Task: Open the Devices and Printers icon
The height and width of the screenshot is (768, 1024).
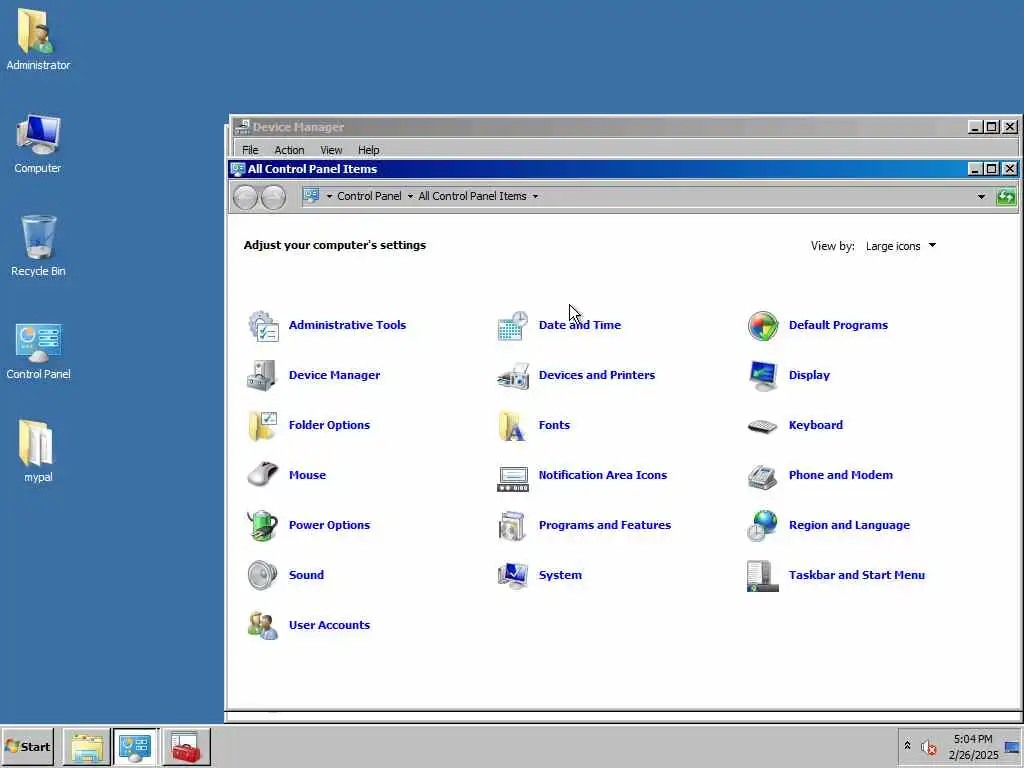Action: pyautogui.click(x=513, y=376)
